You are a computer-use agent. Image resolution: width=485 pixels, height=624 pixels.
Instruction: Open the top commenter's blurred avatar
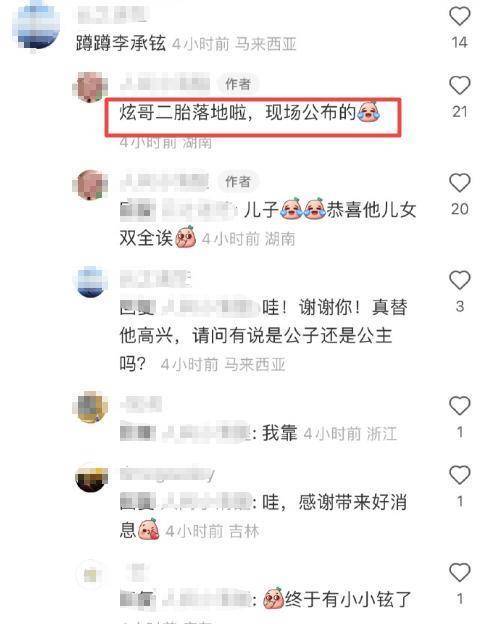point(35,24)
